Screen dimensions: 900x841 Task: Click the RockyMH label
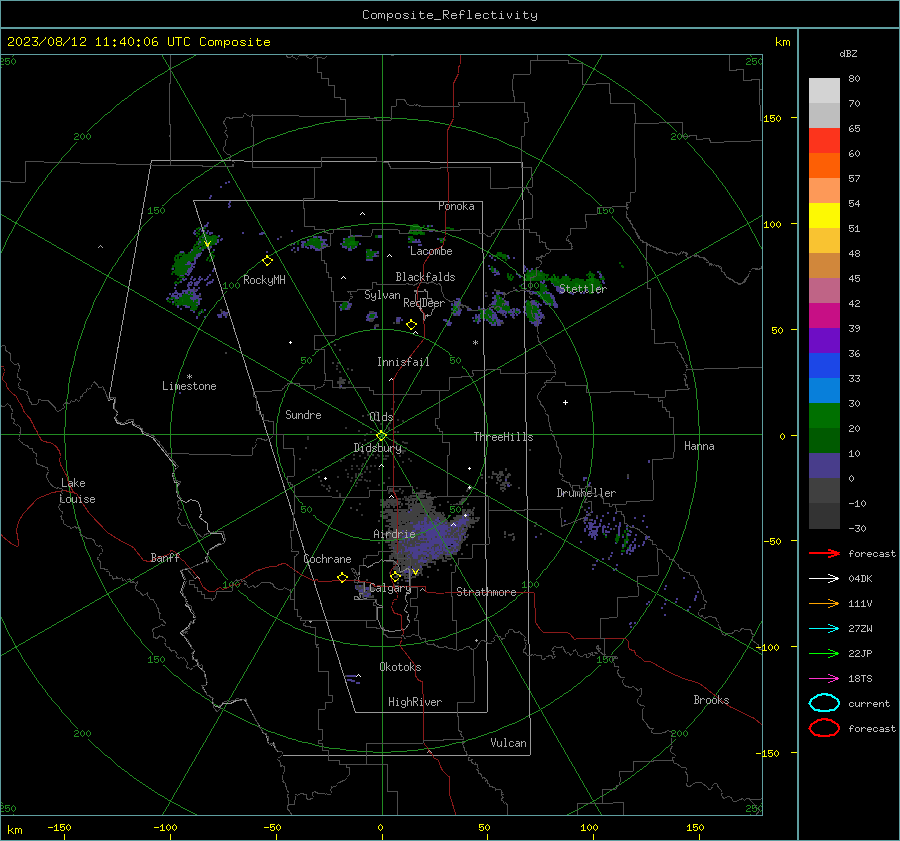(x=264, y=280)
